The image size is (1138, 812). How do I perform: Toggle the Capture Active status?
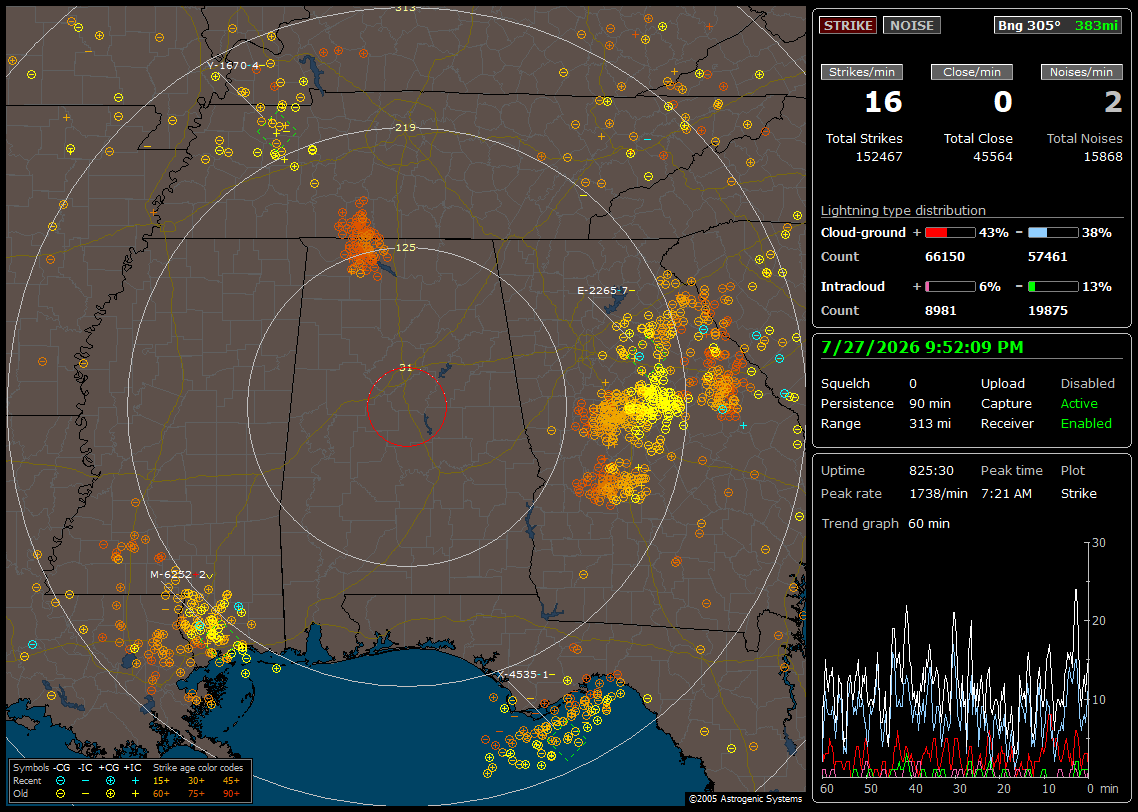point(1079,403)
